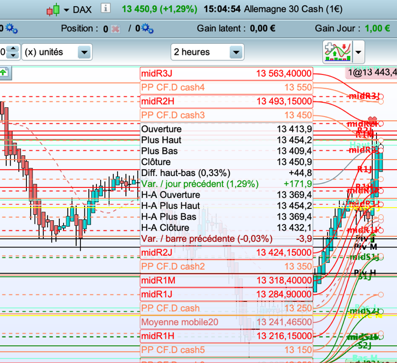Click the midR2H value row
Viewport: 397px width, 363px height.
[x=226, y=101]
